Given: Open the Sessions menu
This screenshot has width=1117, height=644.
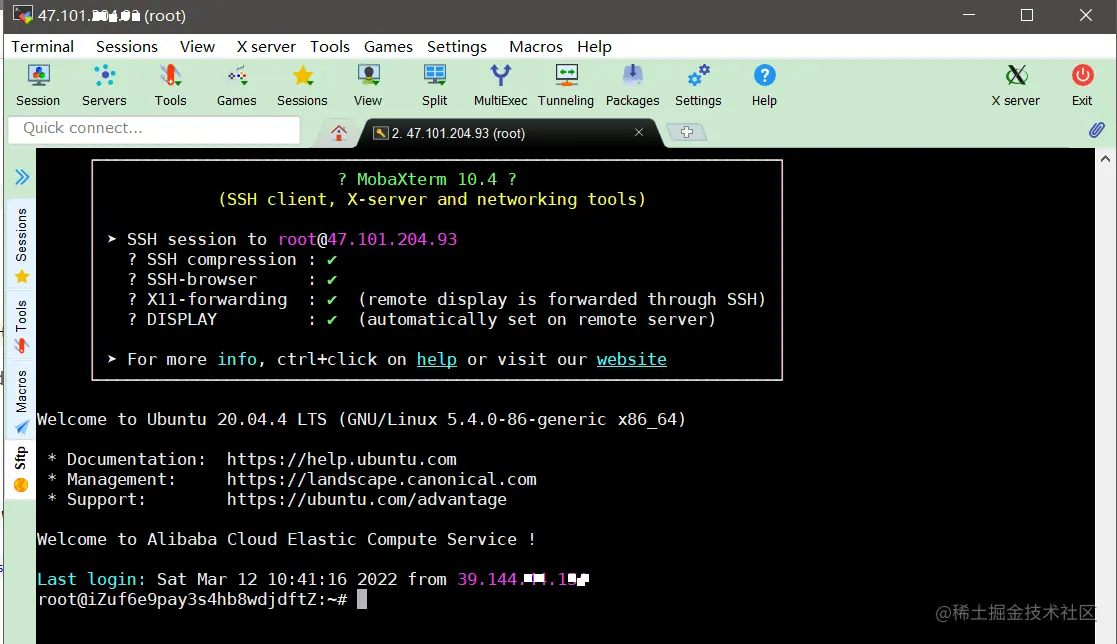Looking at the screenshot, I should pyautogui.click(x=127, y=46).
